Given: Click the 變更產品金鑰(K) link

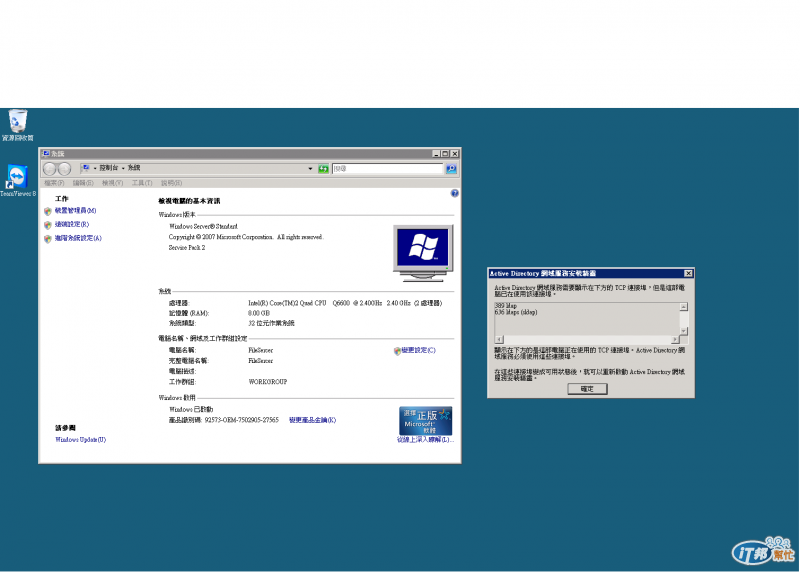Looking at the screenshot, I should point(312,420).
